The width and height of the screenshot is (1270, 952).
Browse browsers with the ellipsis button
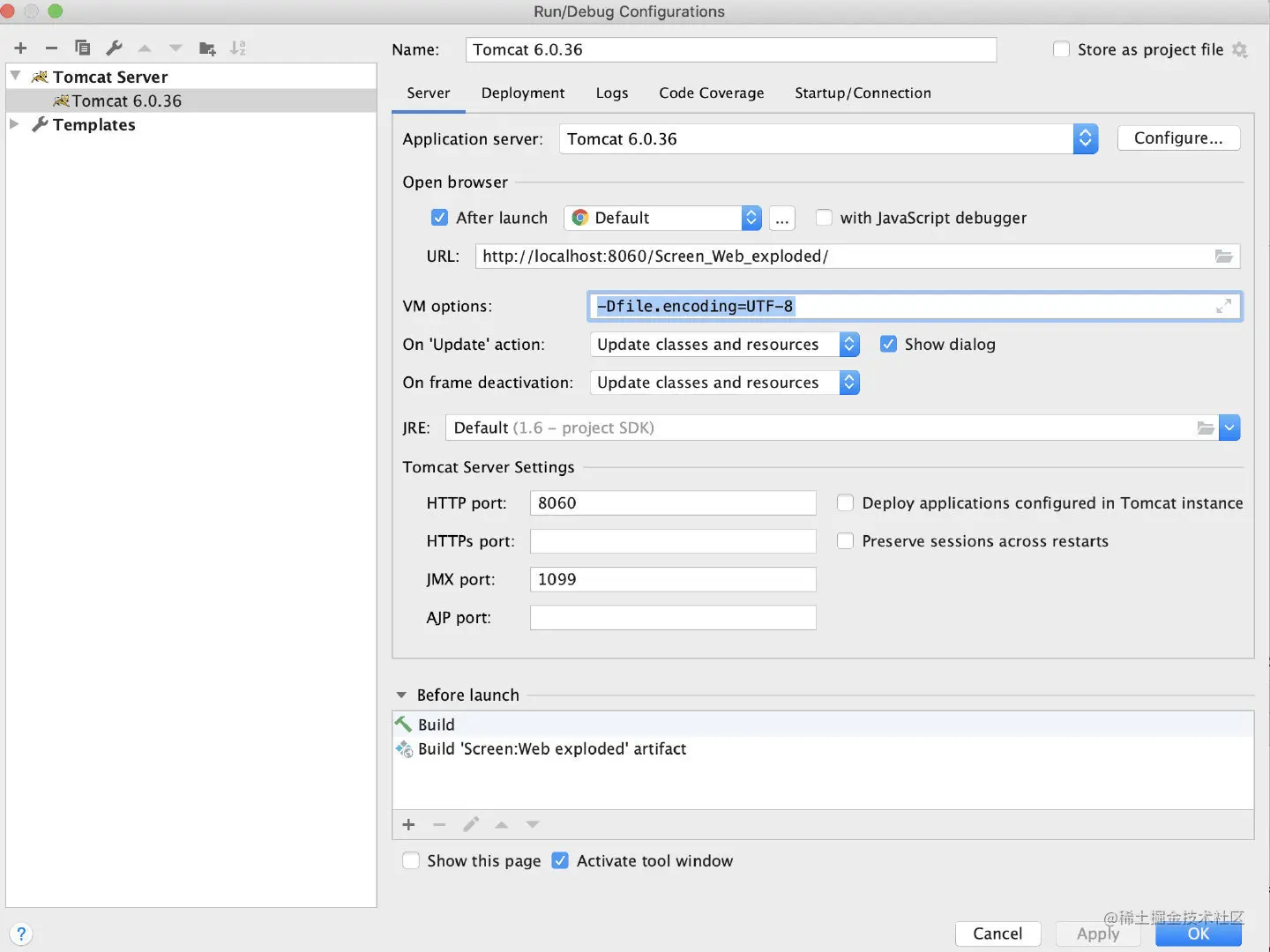[782, 218]
